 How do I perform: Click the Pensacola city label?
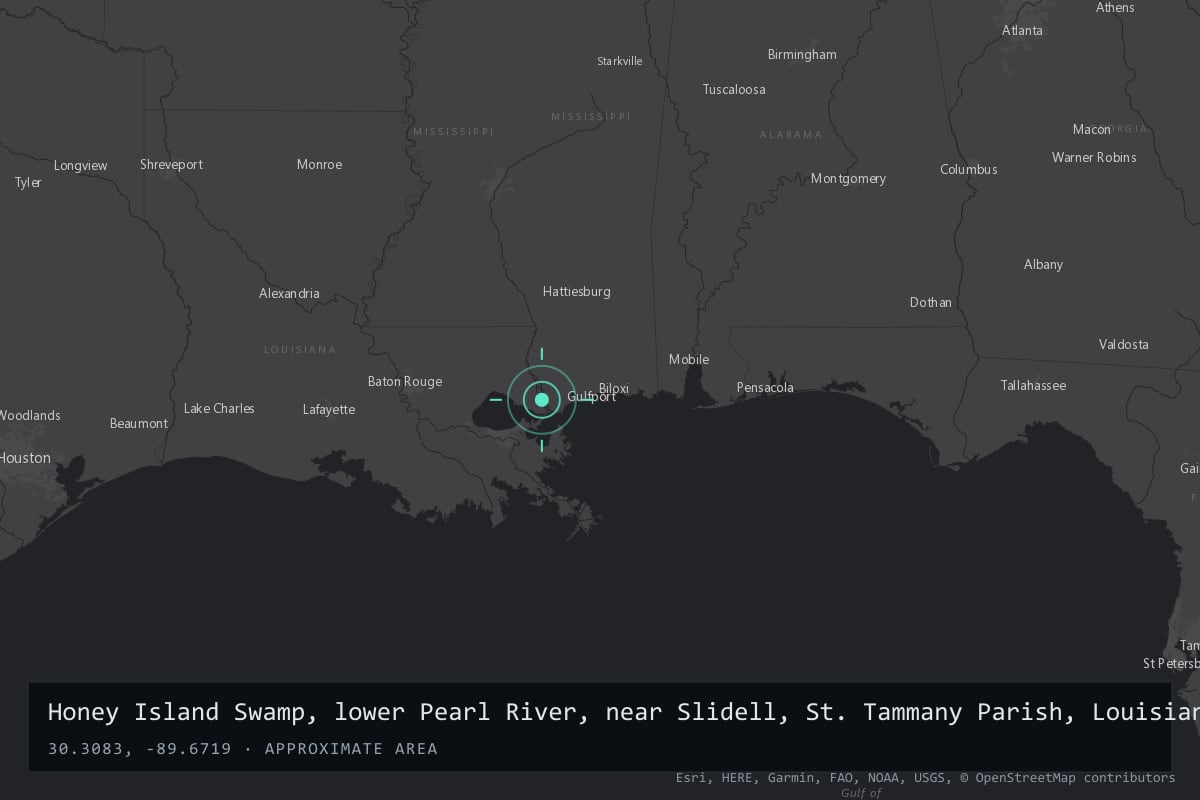click(765, 387)
